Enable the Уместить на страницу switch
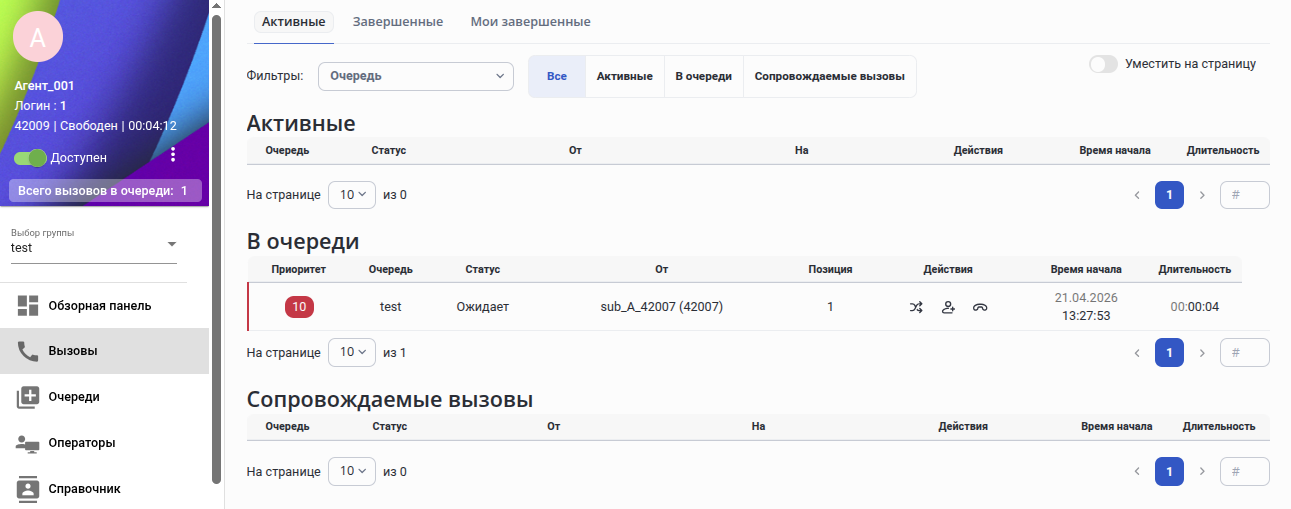Screen dimensions: 1291x509 (x=1103, y=64)
